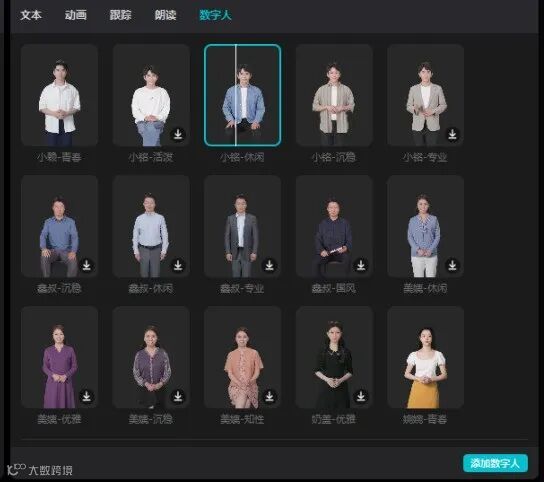Select the 婉婉-青春 woman with yellow skirt

tap(425, 357)
